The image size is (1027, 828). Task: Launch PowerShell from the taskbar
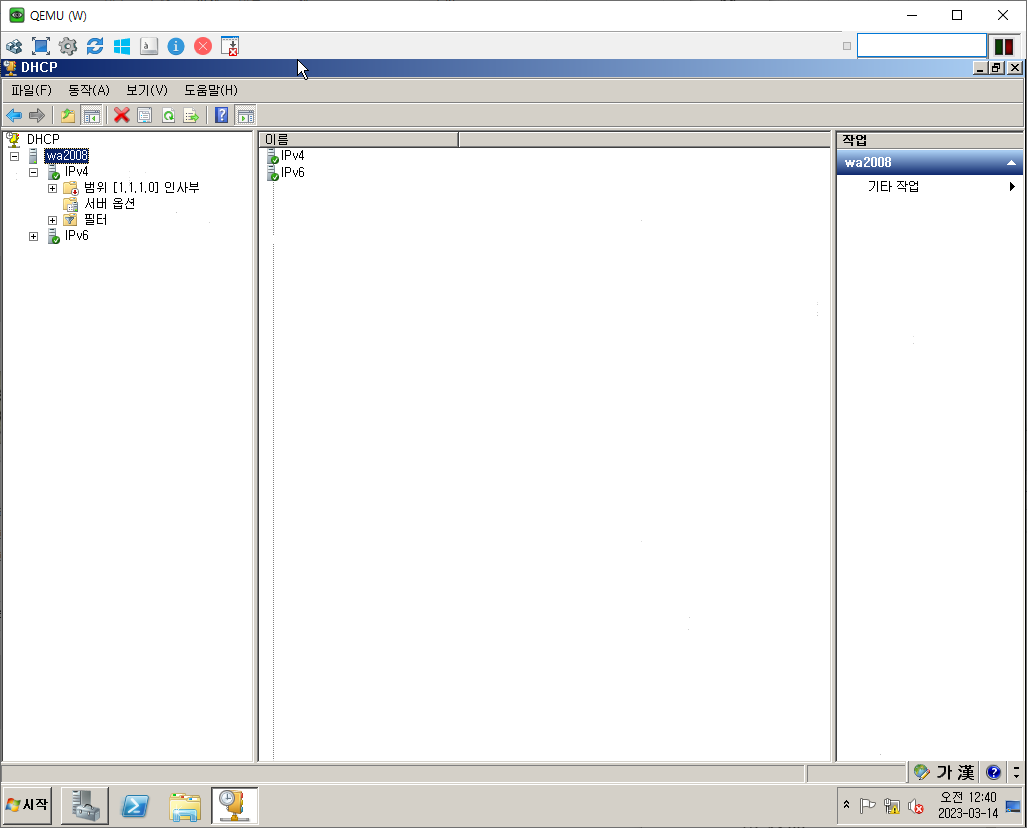point(135,805)
